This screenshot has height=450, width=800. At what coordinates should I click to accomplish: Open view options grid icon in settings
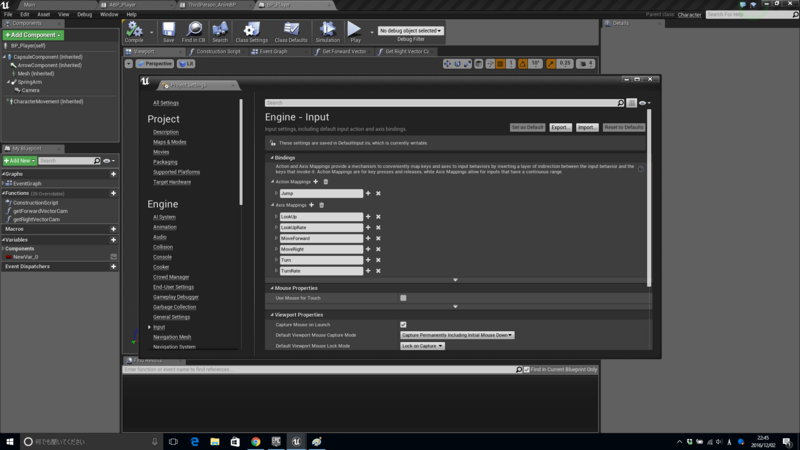pyautogui.click(x=632, y=103)
